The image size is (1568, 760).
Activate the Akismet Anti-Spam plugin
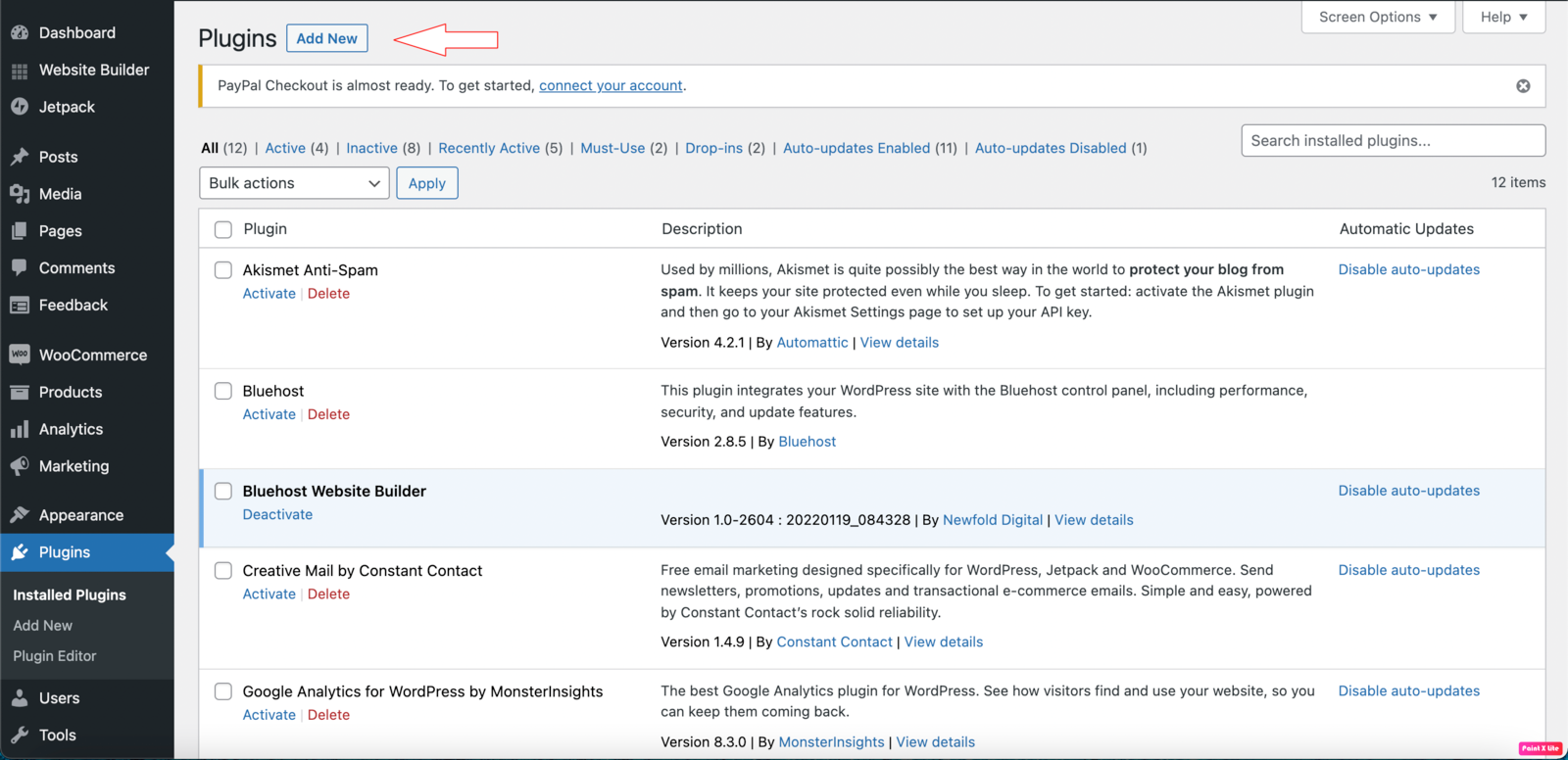[269, 294]
